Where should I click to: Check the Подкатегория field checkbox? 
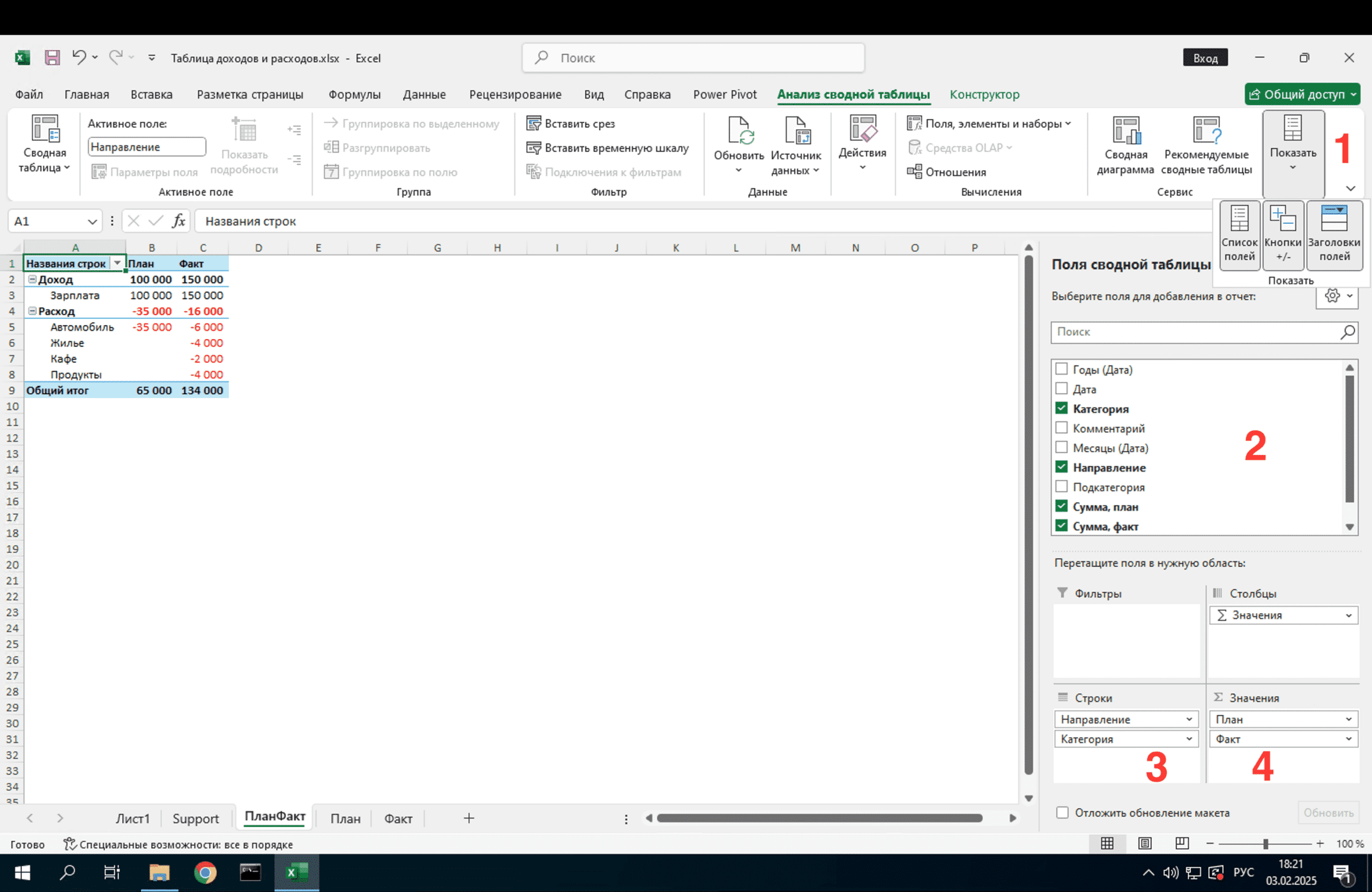point(1061,486)
